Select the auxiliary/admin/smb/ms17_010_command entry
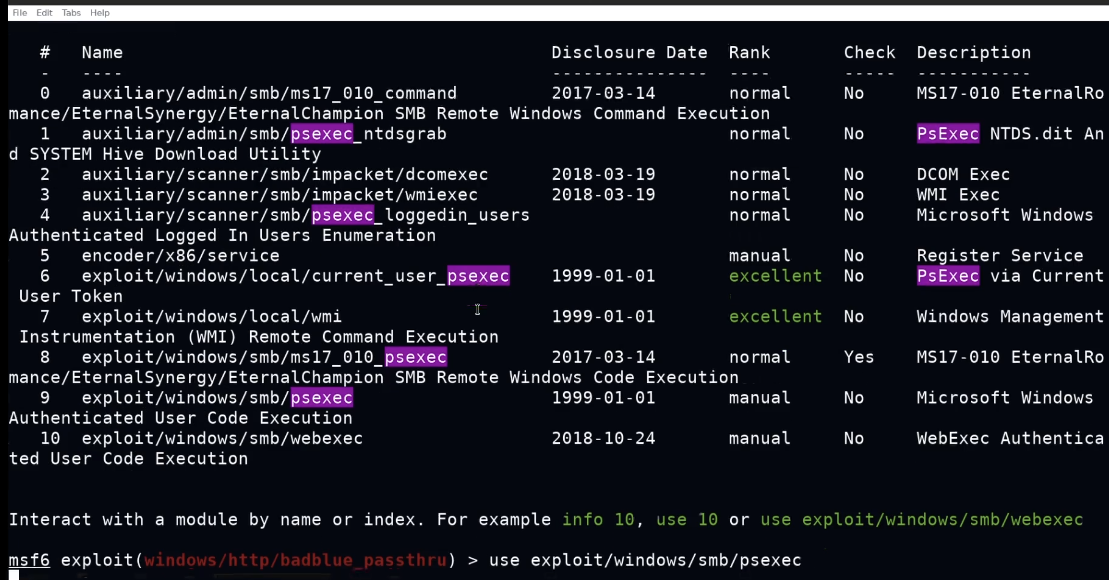This screenshot has width=1109, height=580. coord(269,93)
